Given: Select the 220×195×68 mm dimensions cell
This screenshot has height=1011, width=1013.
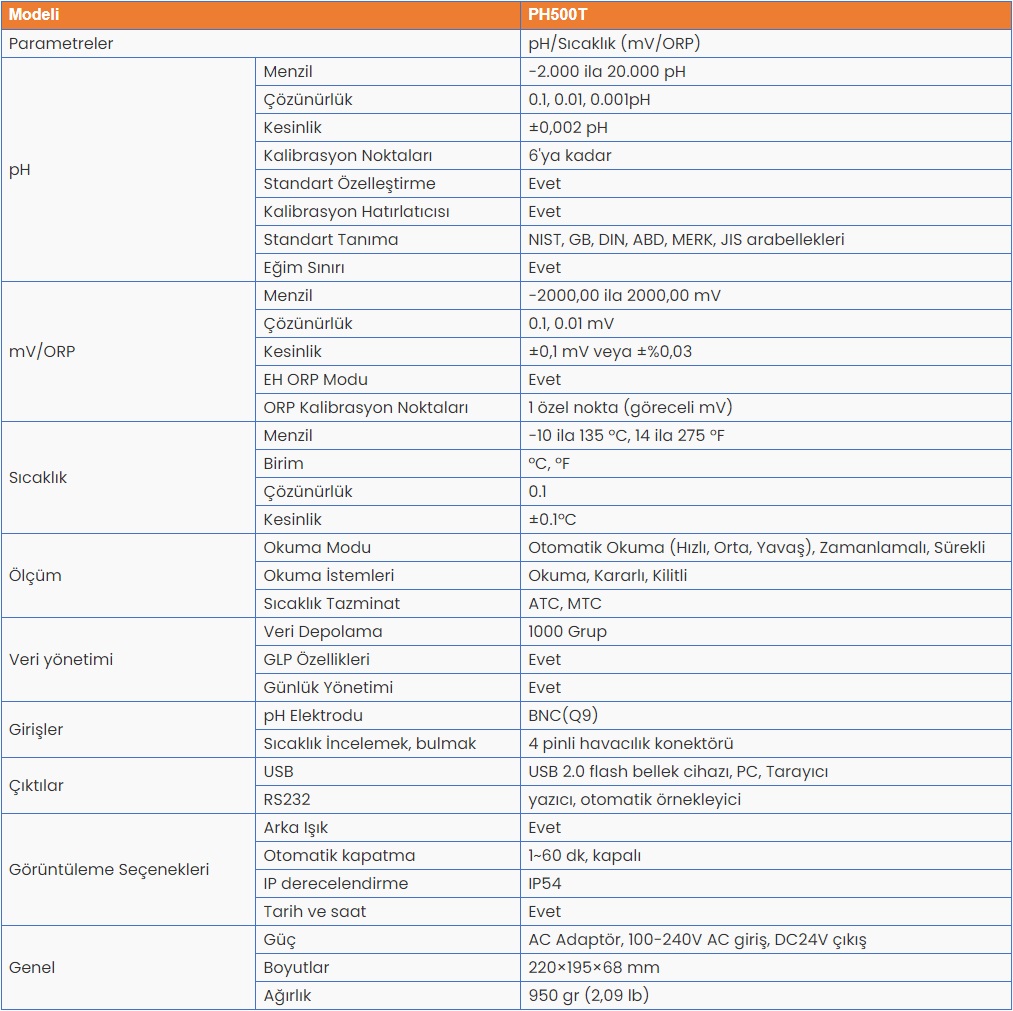Looking at the screenshot, I should click(x=766, y=967).
